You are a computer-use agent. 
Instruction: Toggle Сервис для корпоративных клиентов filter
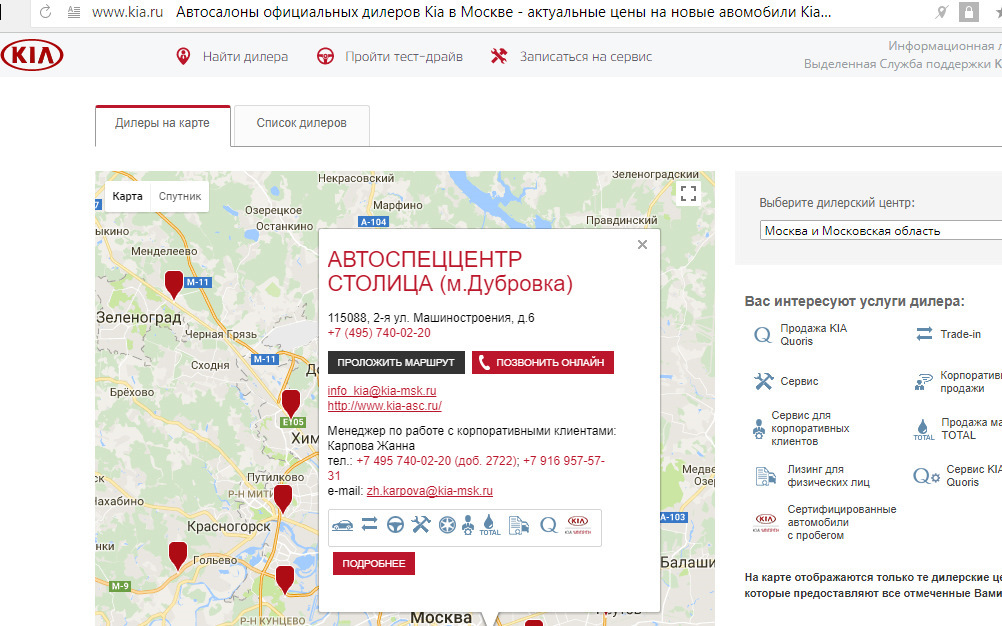coord(801,429)
